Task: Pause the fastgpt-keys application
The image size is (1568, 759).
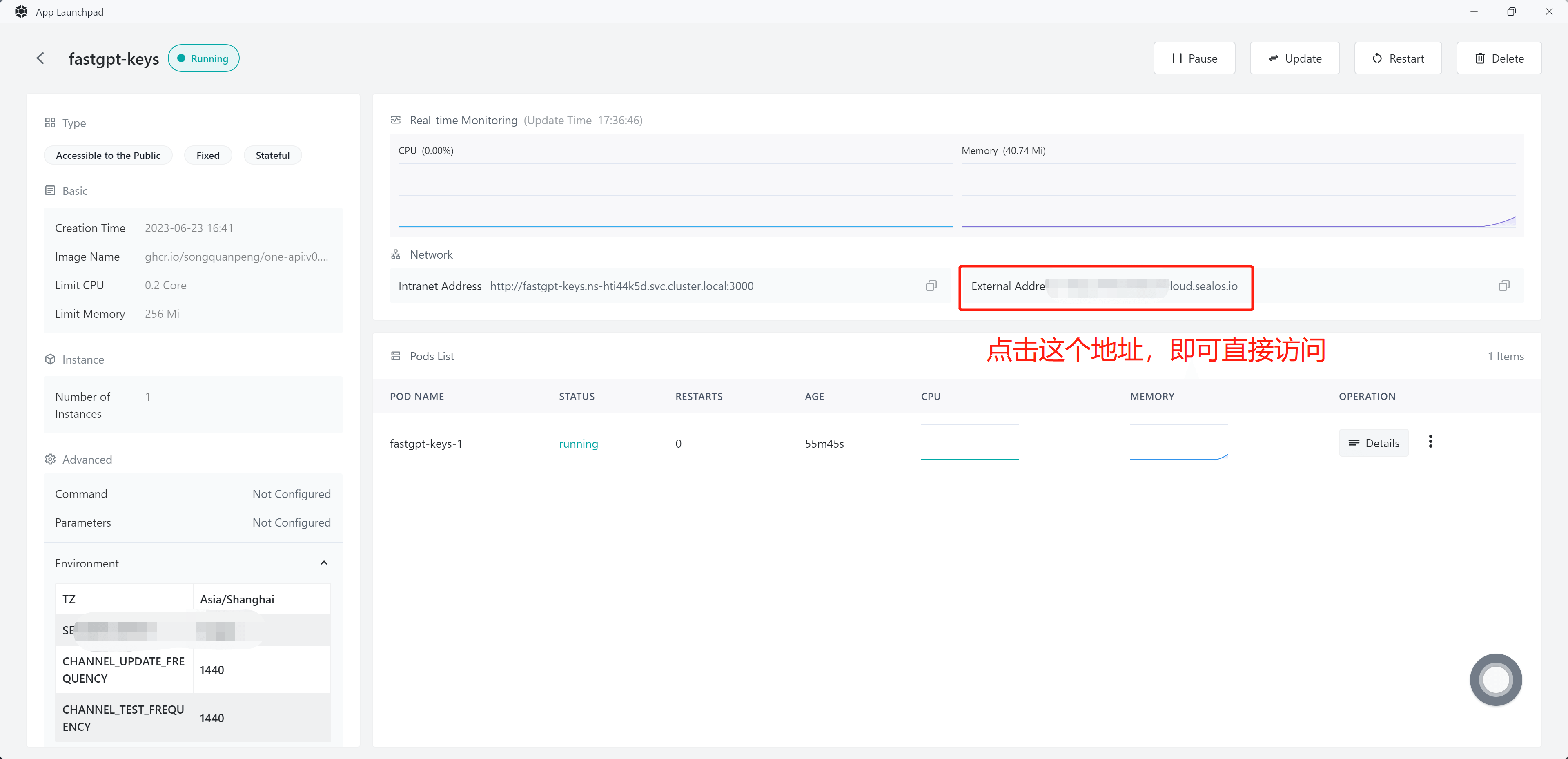Action: coord(1194,58)
